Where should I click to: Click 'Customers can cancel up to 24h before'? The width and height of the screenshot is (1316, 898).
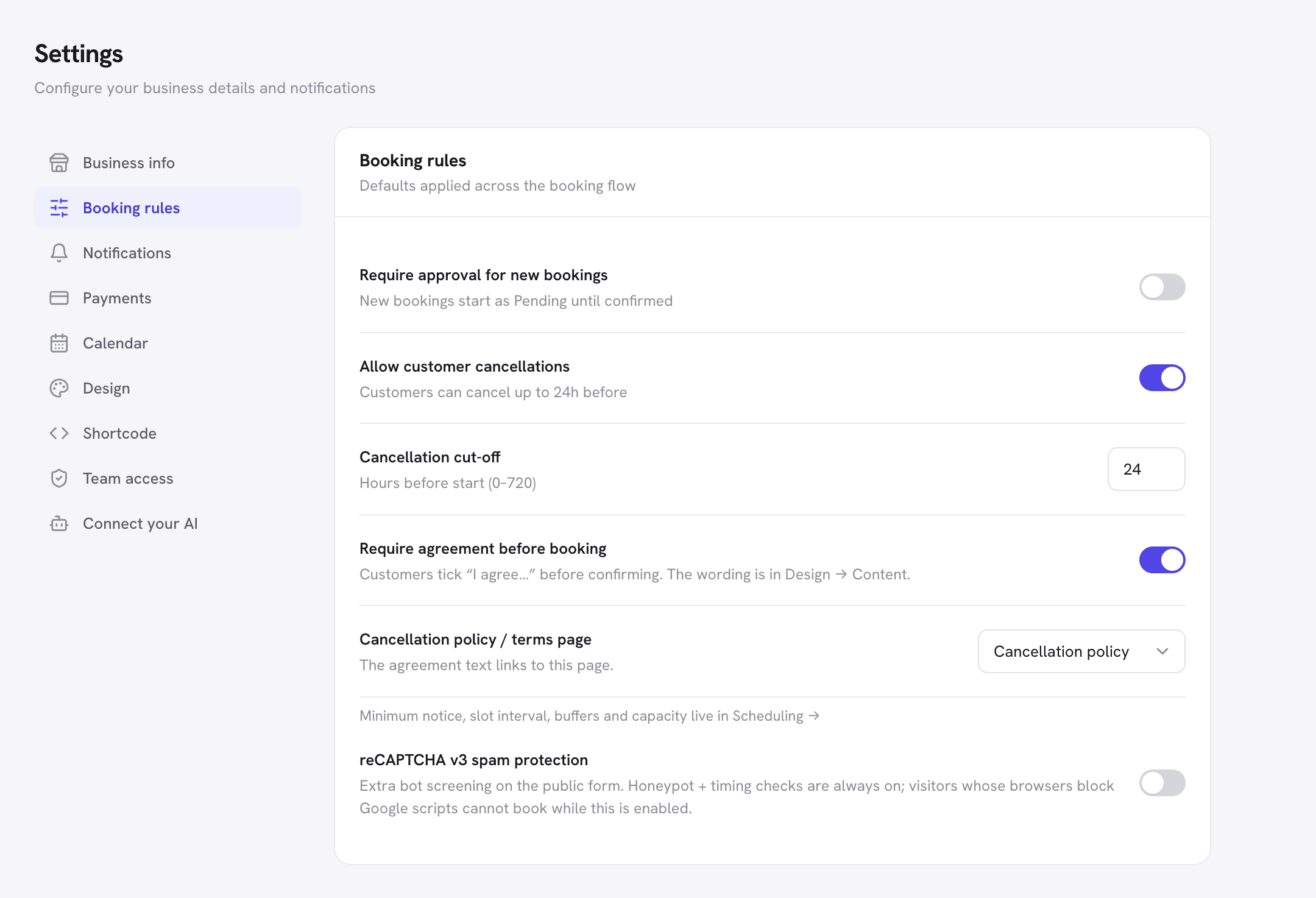[x=493, y=392]
